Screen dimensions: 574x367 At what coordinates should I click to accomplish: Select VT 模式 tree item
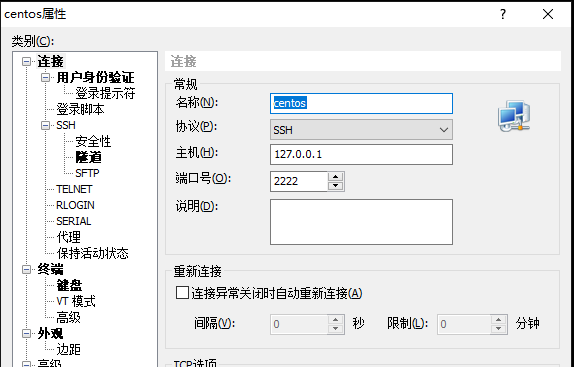[x=76, y=302]
